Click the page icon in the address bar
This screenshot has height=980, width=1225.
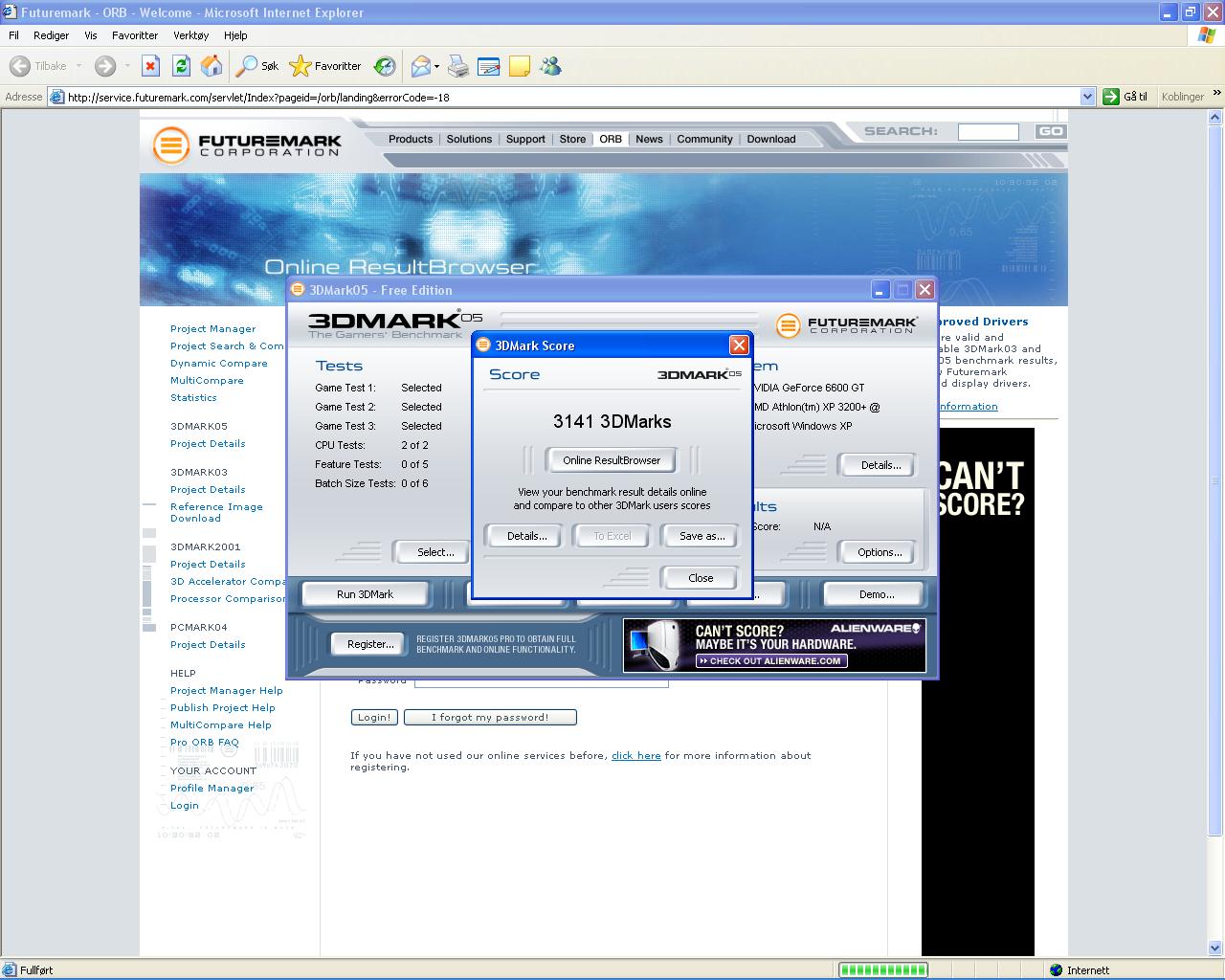[x=56, y=97]
